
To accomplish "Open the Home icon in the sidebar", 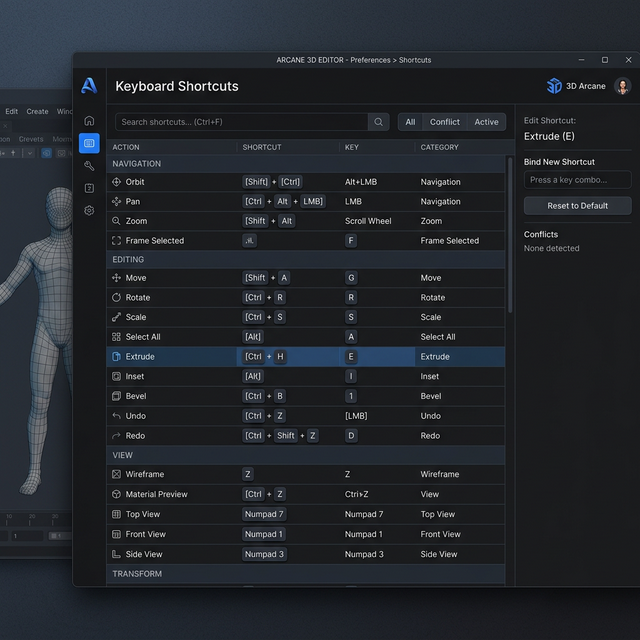I will click(89, 121).
